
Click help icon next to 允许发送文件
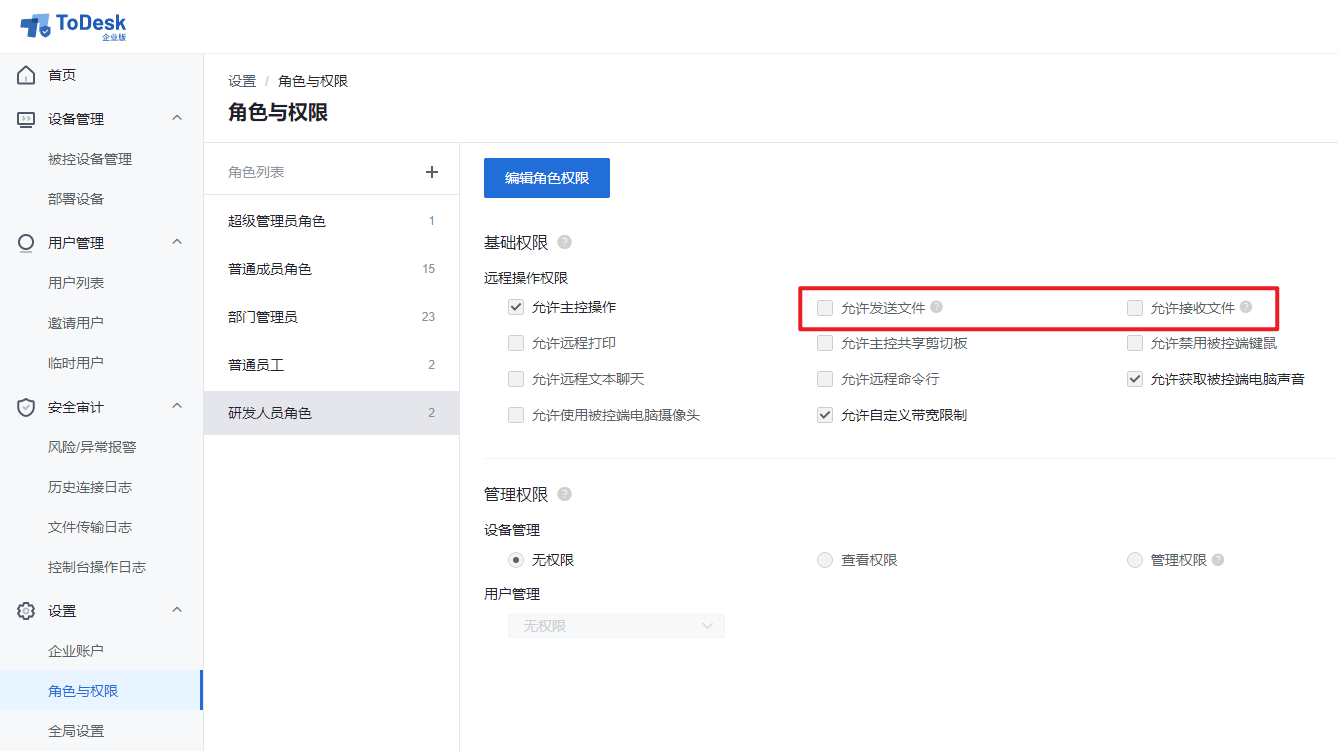tap(937, 307)
